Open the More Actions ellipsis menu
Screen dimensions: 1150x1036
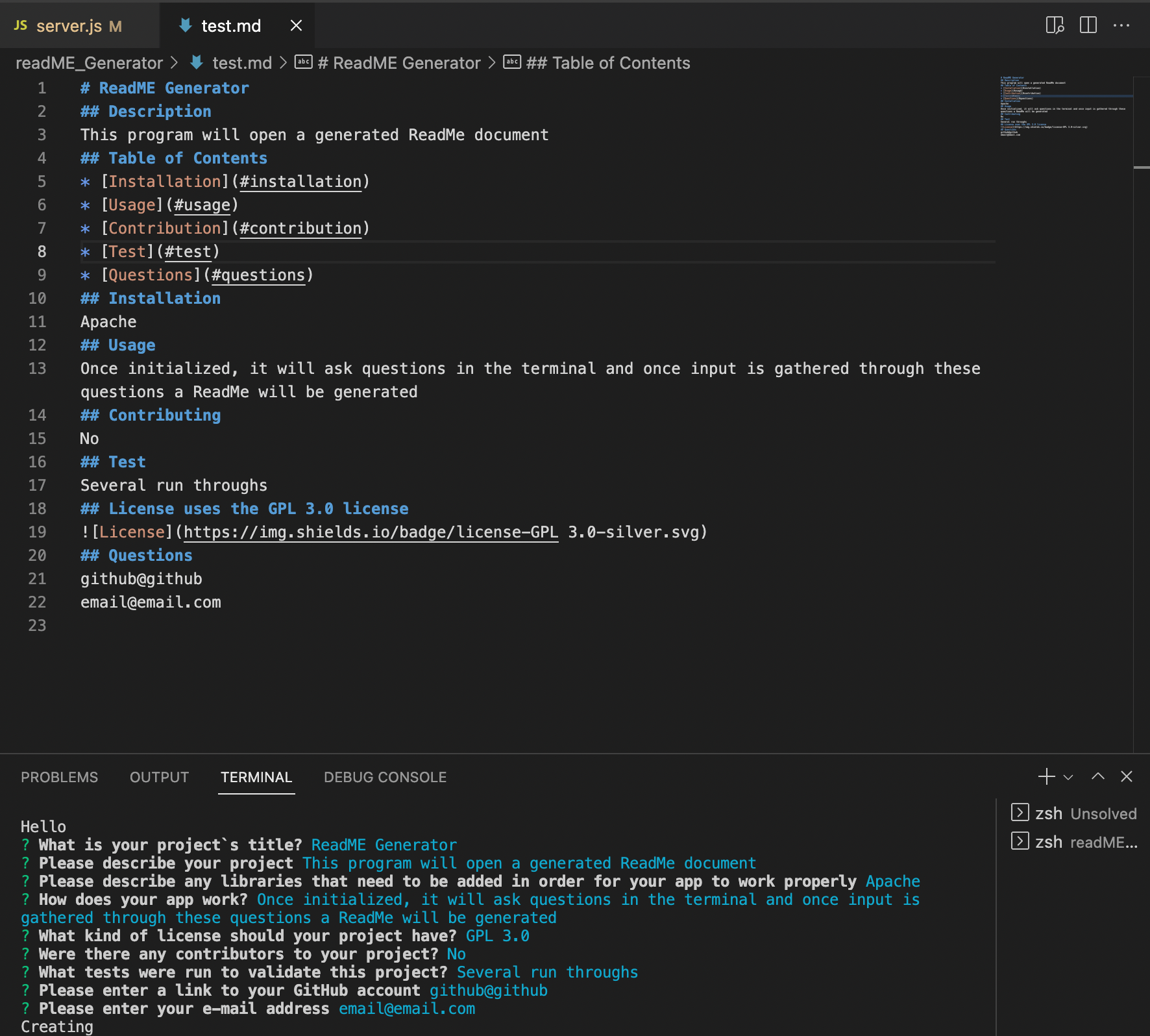click(x=1122, y=25)
